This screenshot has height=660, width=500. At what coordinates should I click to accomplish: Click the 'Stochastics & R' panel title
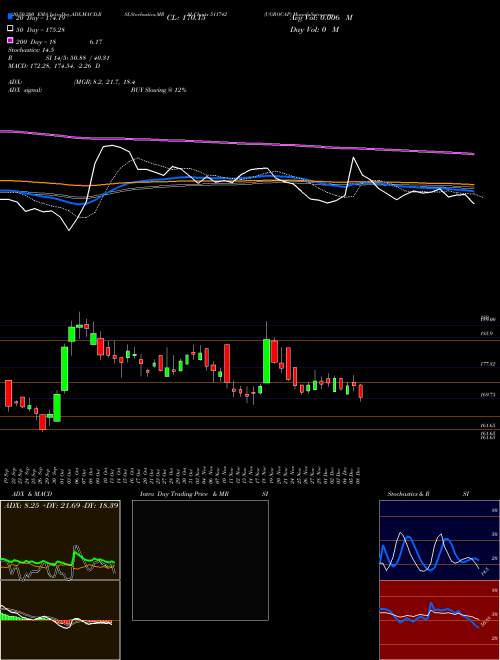pyautogui.click(x=409, y=494)
